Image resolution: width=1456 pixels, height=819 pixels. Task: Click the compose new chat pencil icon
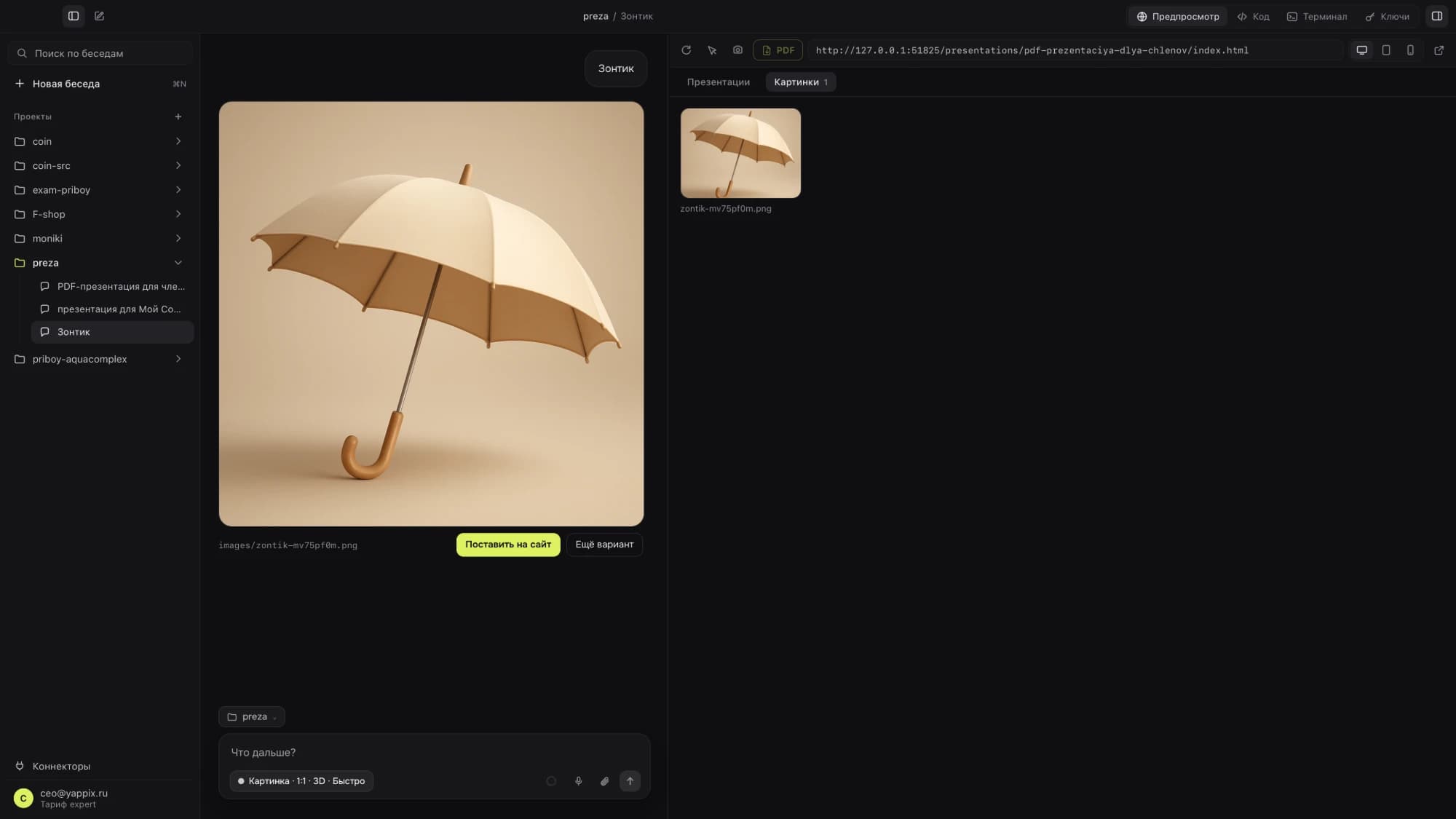tap(100, 16)
